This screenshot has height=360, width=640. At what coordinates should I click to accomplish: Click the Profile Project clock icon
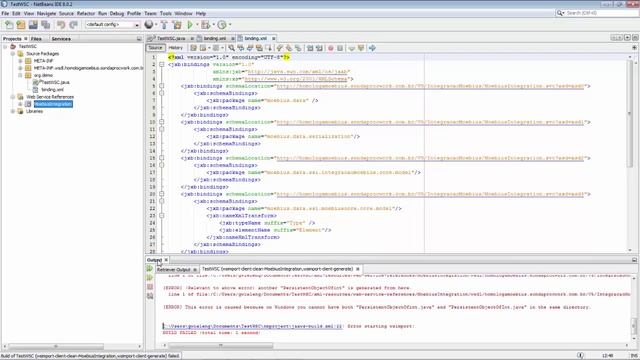[222, 25]
